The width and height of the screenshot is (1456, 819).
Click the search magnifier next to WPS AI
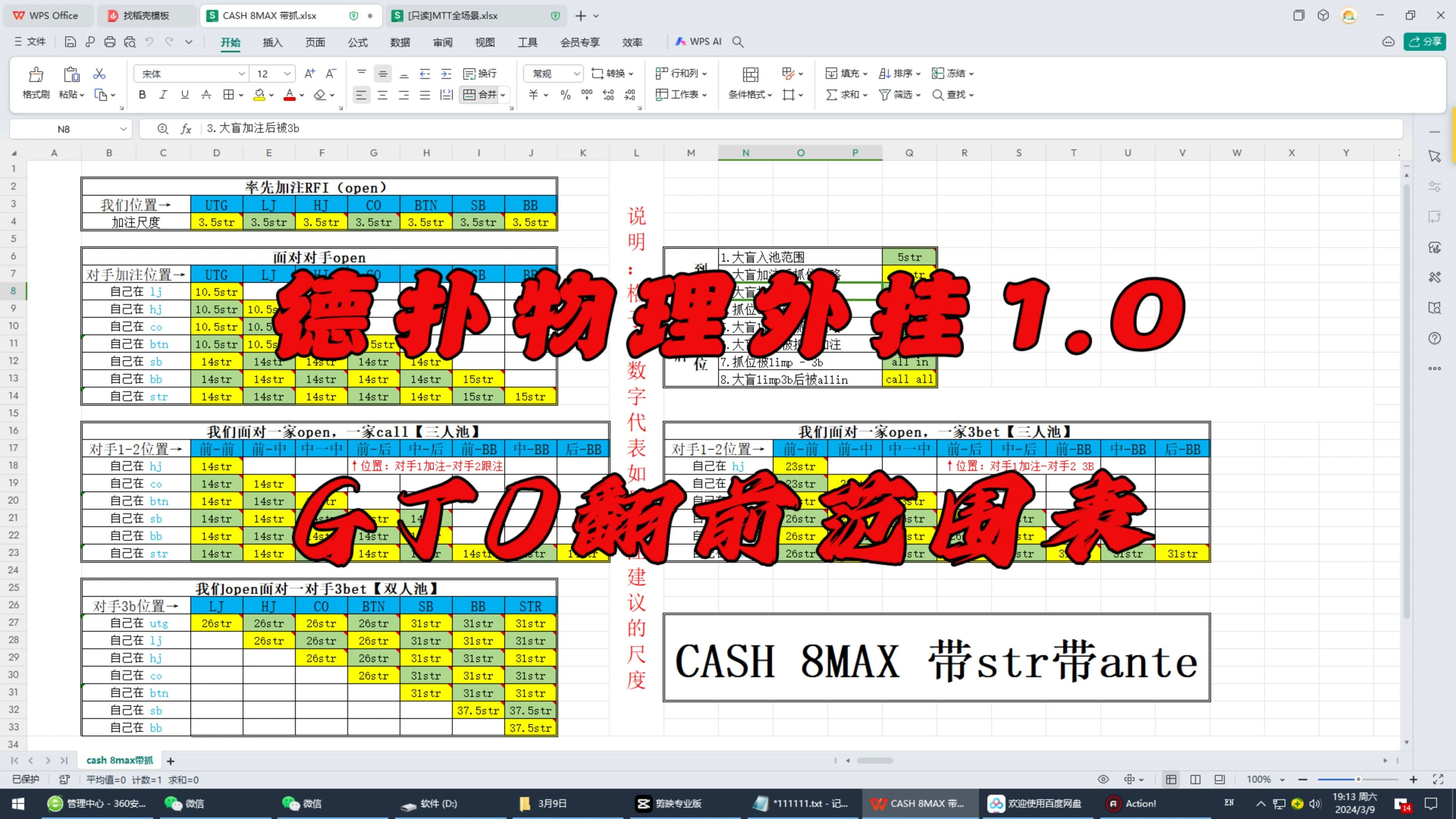coord(737,42)
